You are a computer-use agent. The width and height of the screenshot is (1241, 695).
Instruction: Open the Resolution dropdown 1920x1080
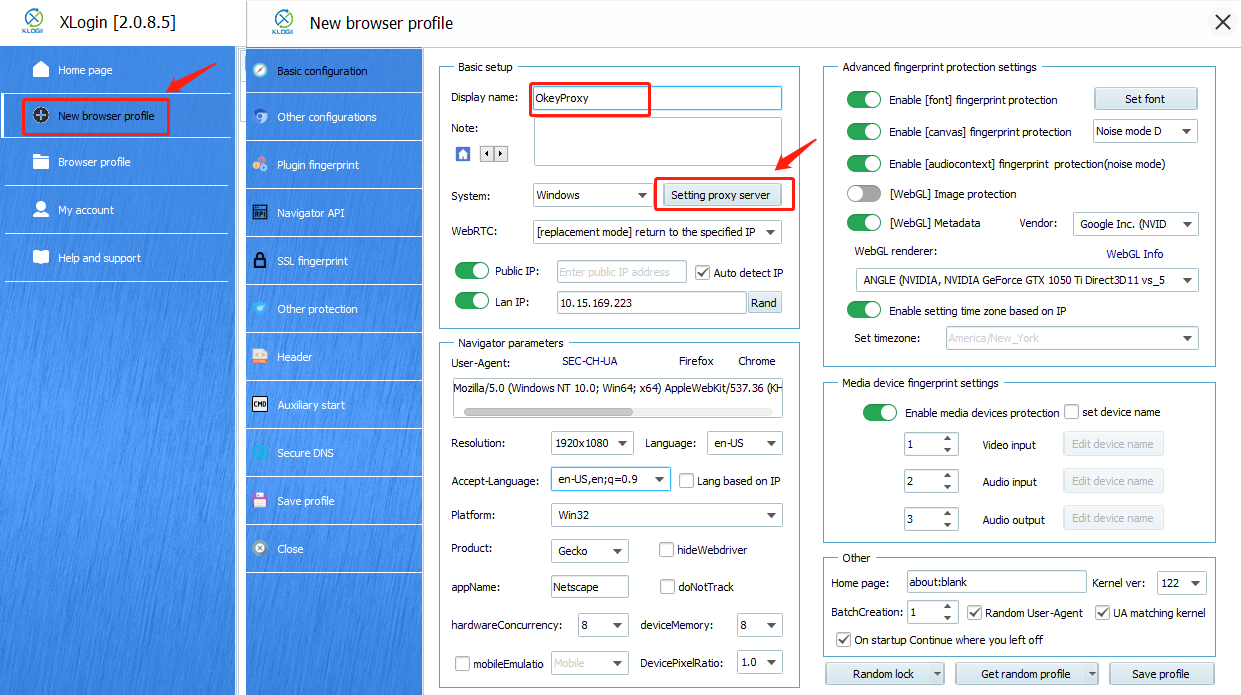(x=592, y=443)
